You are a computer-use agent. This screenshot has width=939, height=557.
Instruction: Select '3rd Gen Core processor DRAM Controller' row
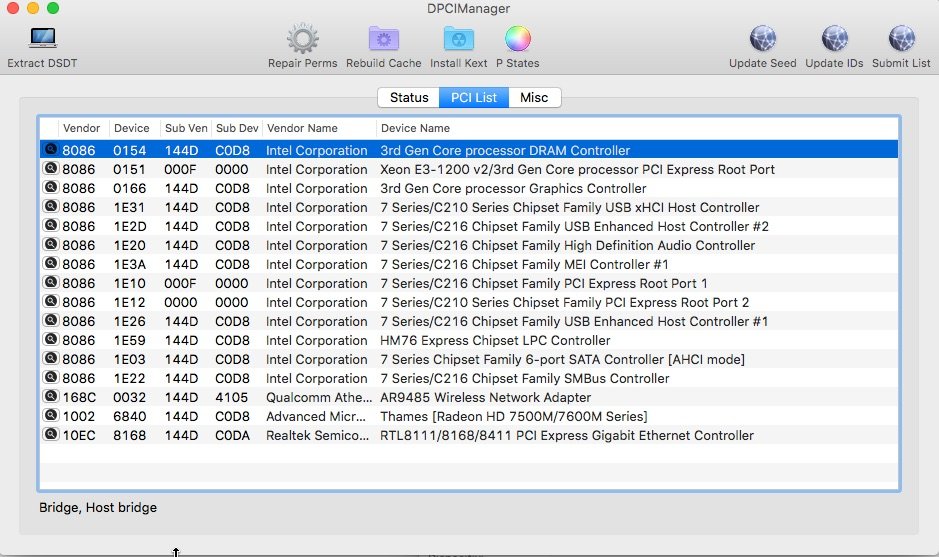[x=469, y=150]
